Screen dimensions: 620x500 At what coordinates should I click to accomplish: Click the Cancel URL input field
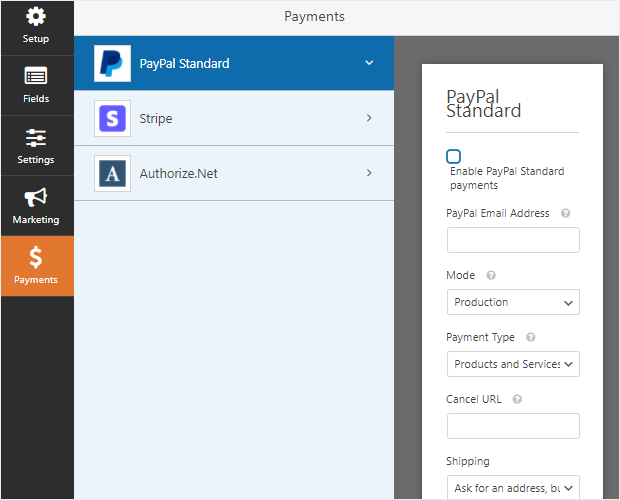click(513, 426)
